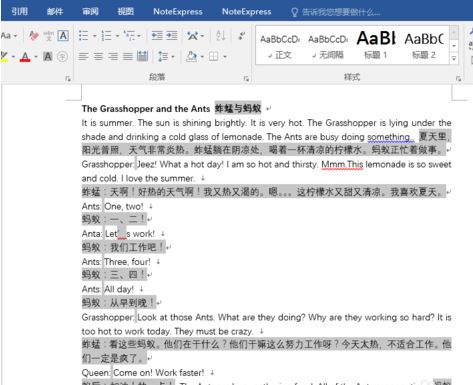Open the multilevel list dropdown
The height and width of the screenshot is (385, 473).
(139, 36)
